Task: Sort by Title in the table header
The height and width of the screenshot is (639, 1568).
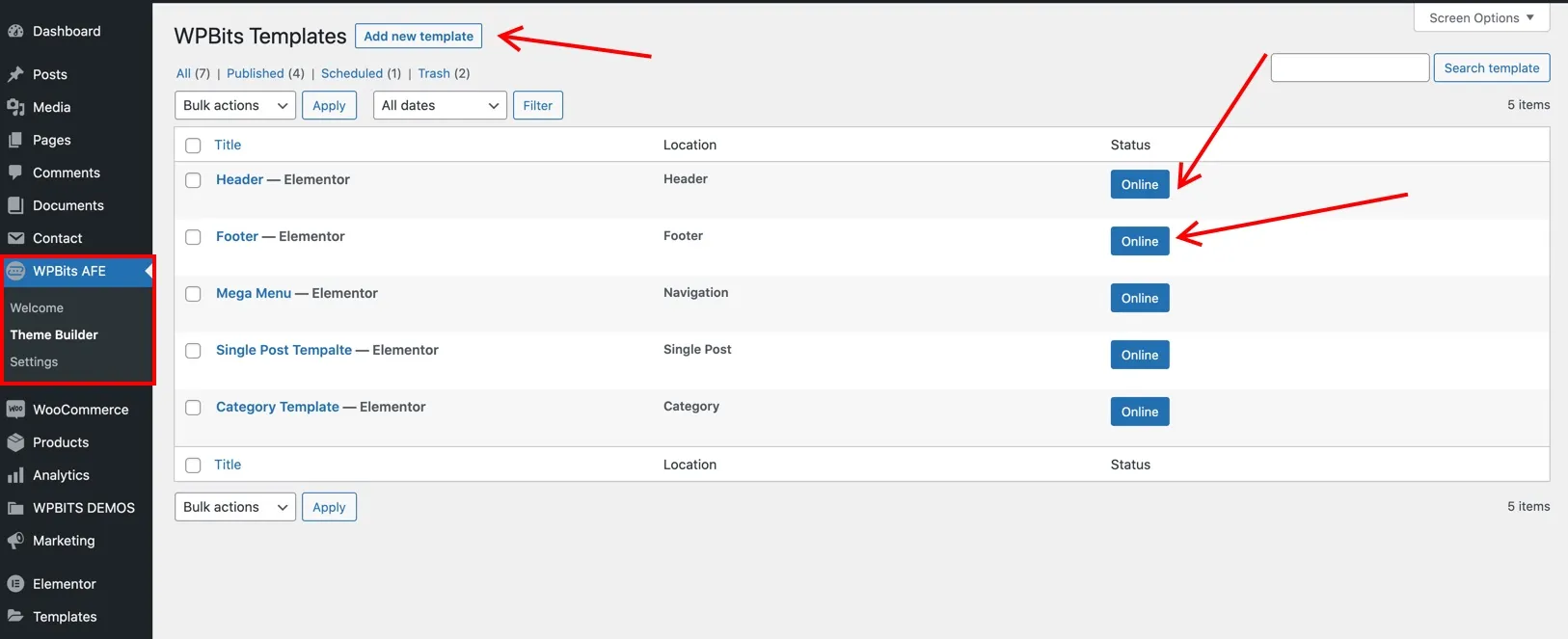Action: coord(228,145)
